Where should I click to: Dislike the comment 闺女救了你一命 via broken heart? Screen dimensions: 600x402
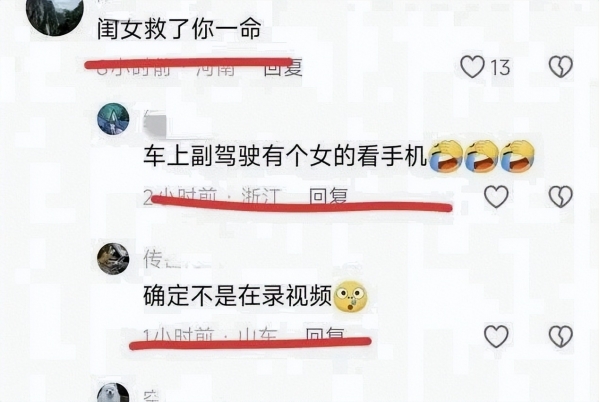(561, 67)
